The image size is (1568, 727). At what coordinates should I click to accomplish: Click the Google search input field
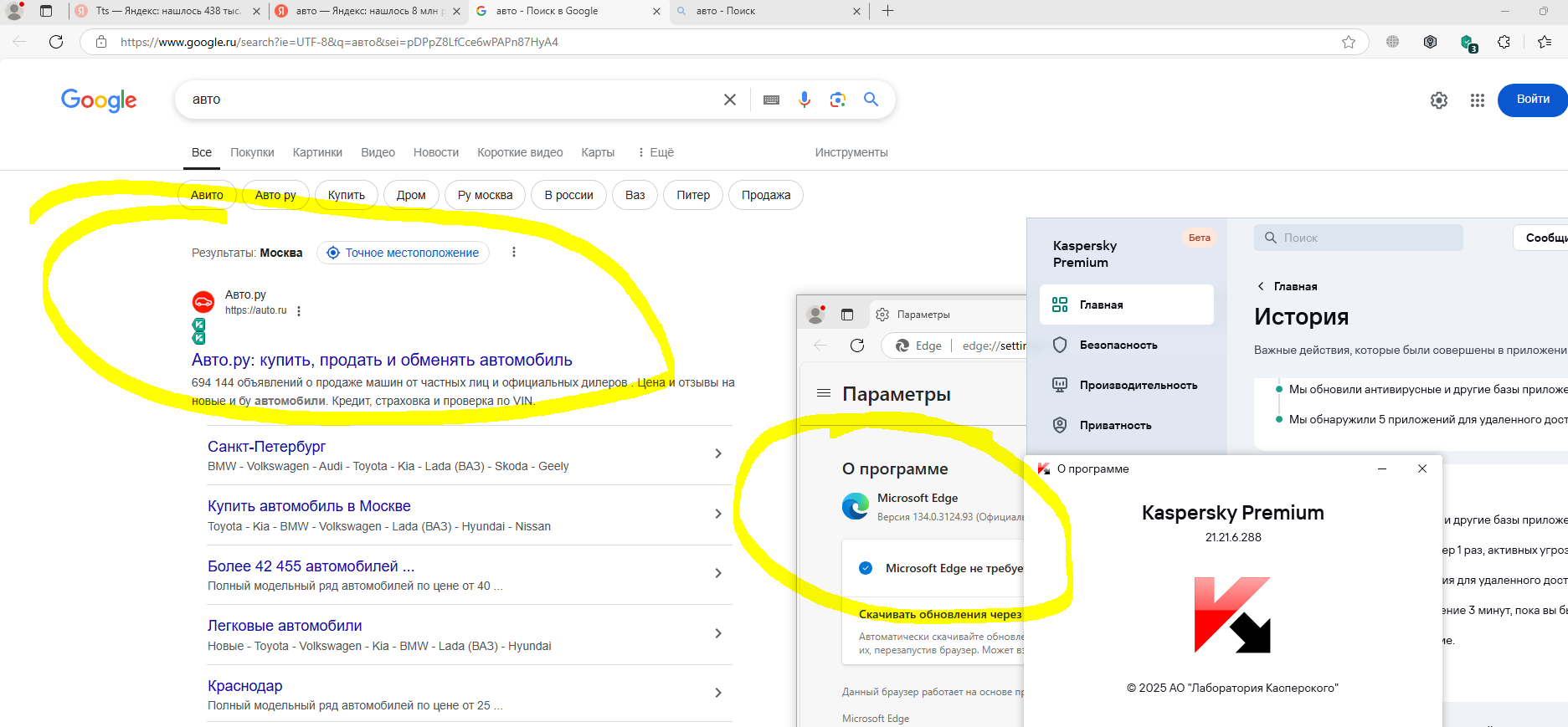(452, 100)
